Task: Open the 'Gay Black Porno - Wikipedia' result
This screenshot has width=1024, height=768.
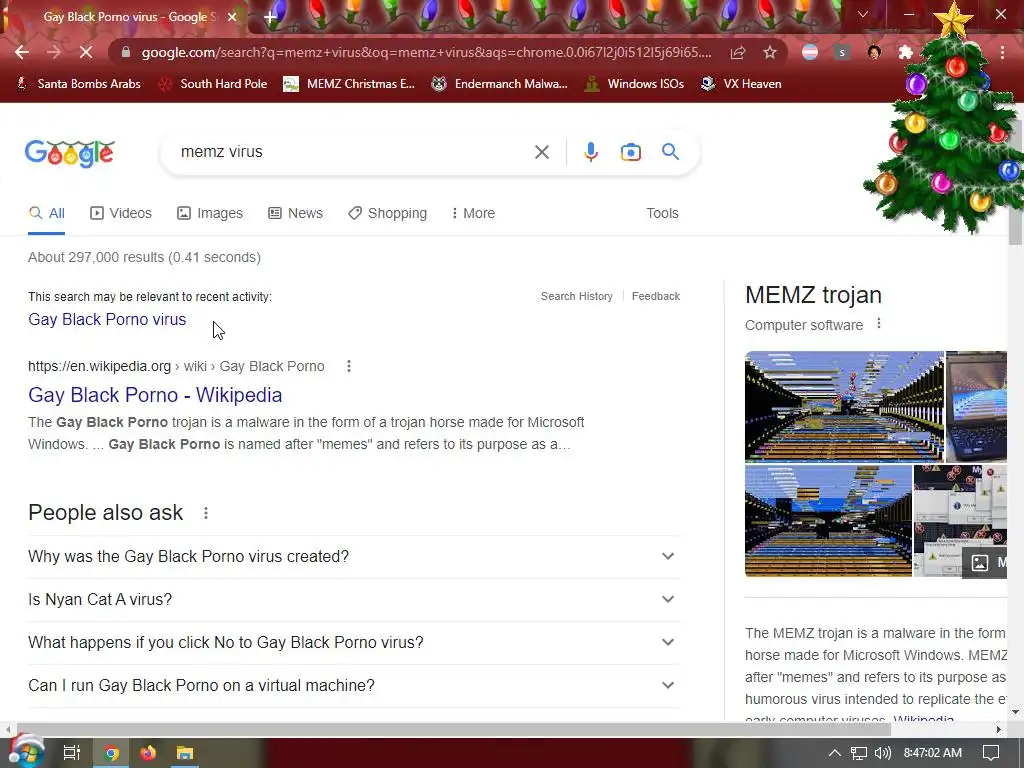Action: 155,395
